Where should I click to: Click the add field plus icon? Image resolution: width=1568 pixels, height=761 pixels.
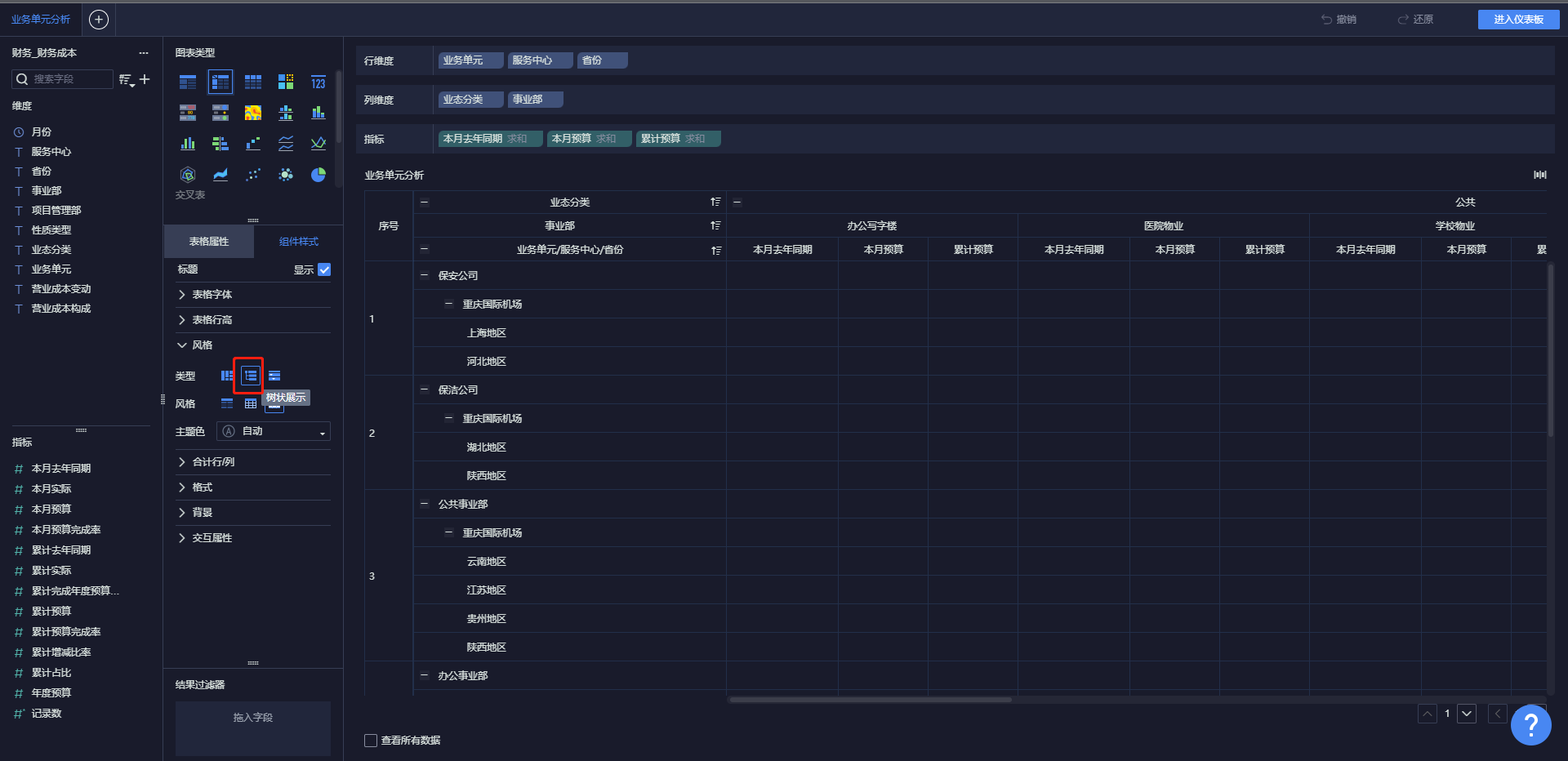point(145,79)
